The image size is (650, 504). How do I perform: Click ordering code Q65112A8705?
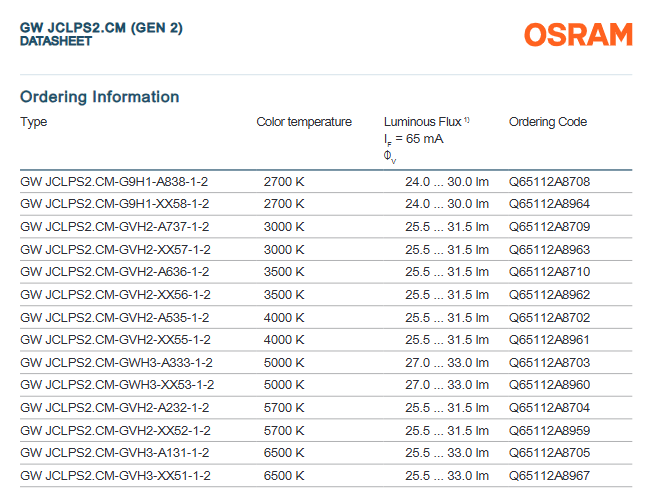coord(549,453)
